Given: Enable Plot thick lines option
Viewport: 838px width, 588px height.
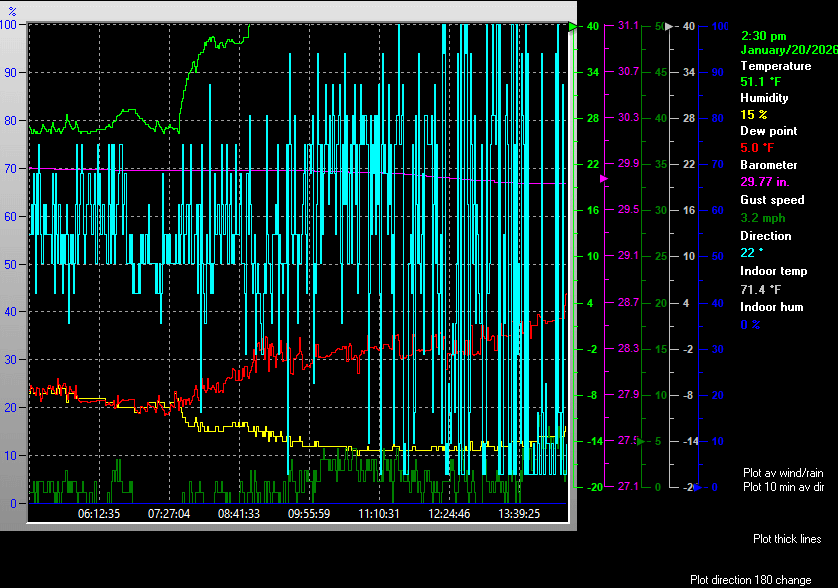Looking at the screenshot, I should click(787, 539).
